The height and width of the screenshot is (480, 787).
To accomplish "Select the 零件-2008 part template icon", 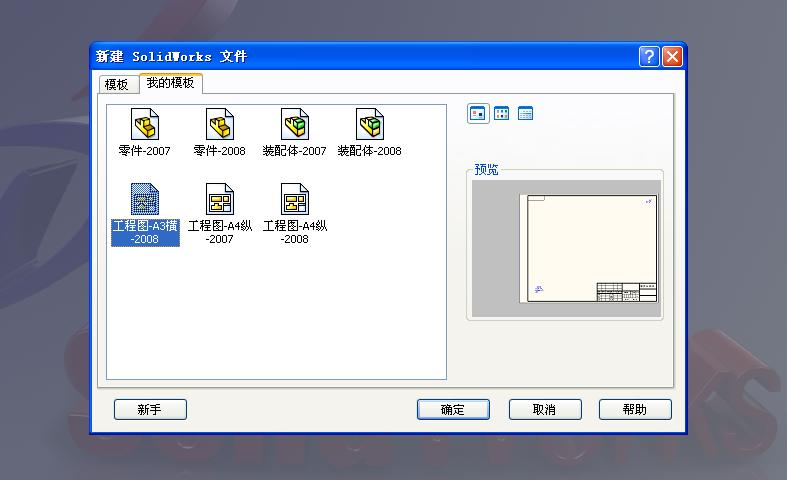I will 220,124.
